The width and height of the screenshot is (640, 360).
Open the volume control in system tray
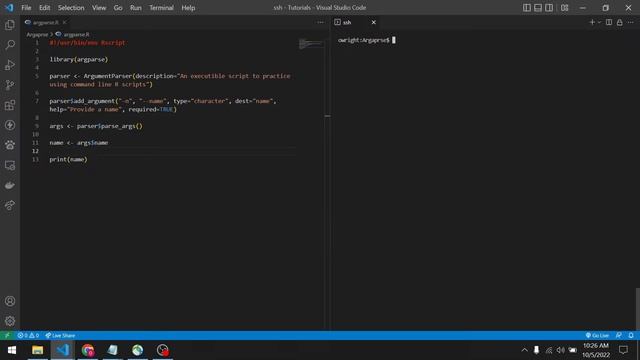tap(560, 350)
